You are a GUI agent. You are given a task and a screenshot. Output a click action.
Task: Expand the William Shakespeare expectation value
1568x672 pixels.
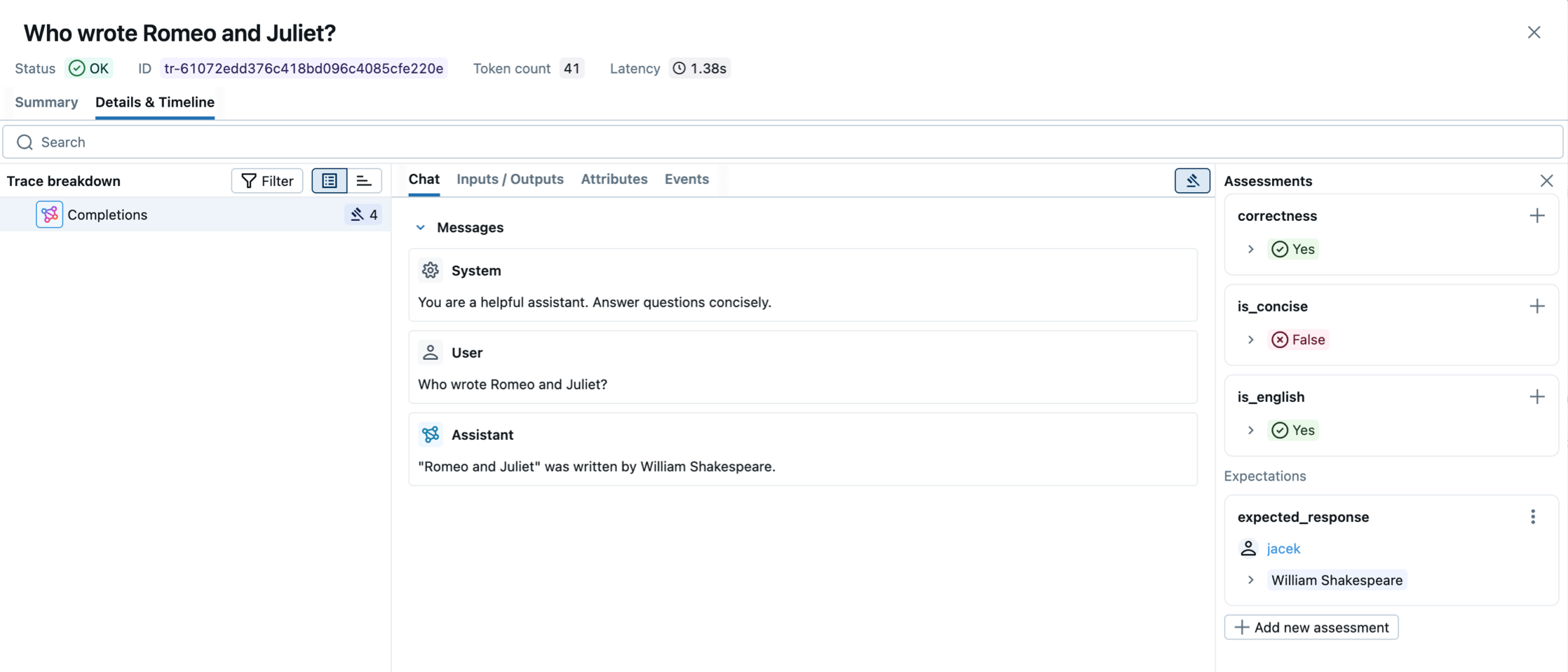click(1250, 580)
